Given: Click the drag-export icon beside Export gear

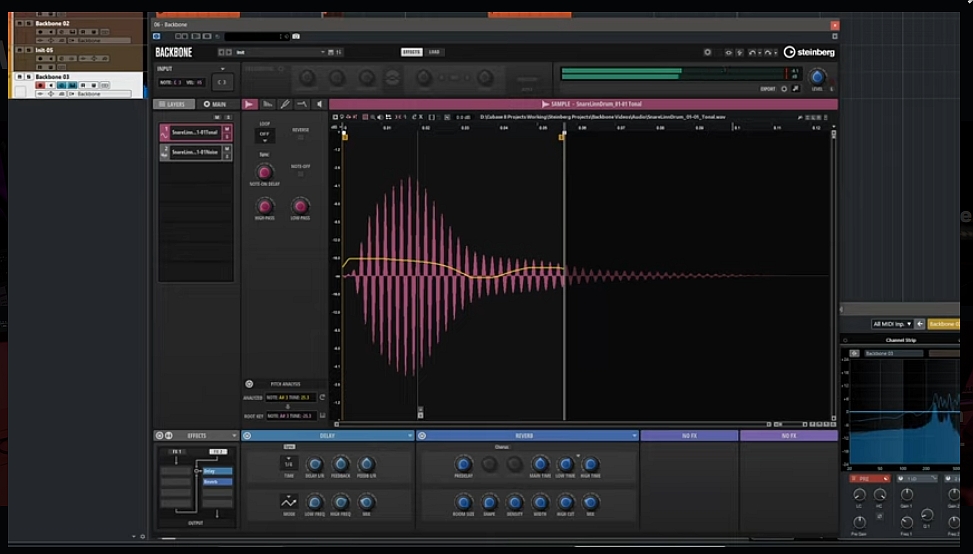Looking at the screenshot, I should [x=796, y=89].
